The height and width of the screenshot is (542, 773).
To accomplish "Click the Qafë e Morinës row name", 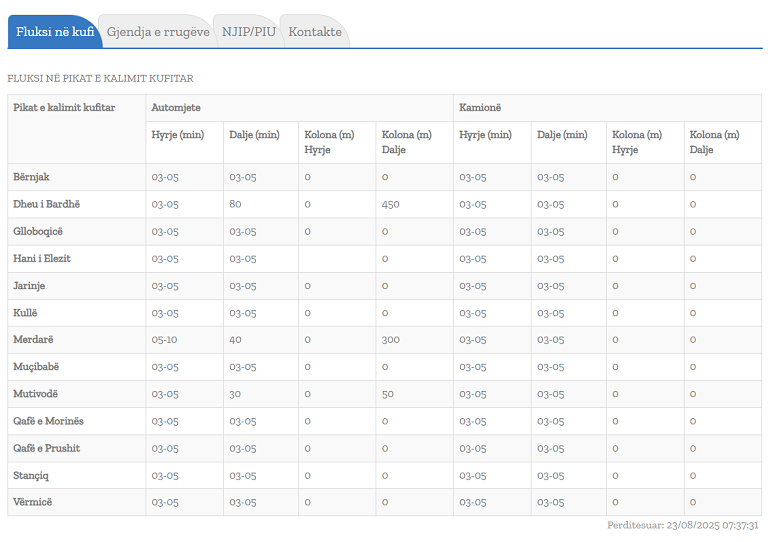I will click(50, 421).
